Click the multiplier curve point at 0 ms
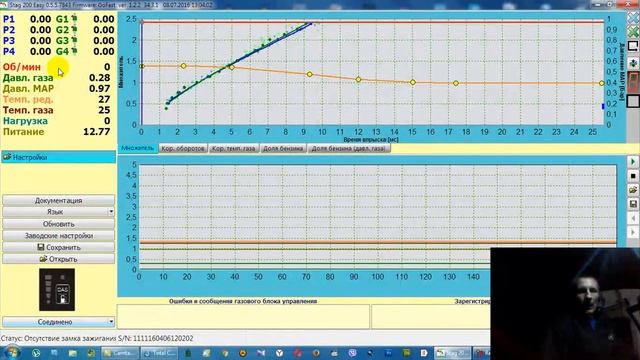 142,66
